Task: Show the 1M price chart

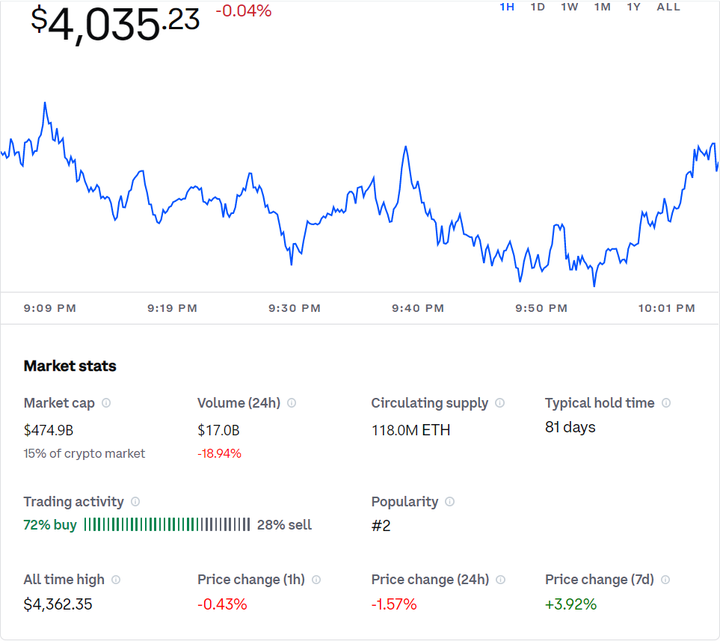Action: click(x=602, y=7)
